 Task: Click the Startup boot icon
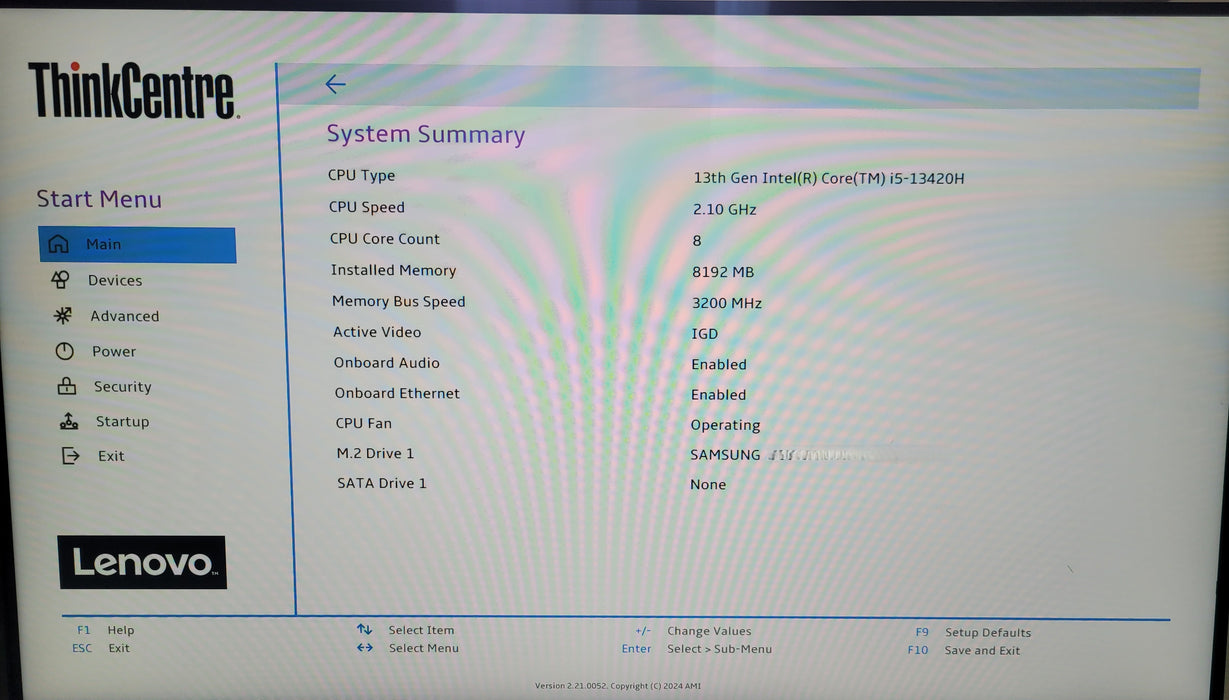click(69, 421)
